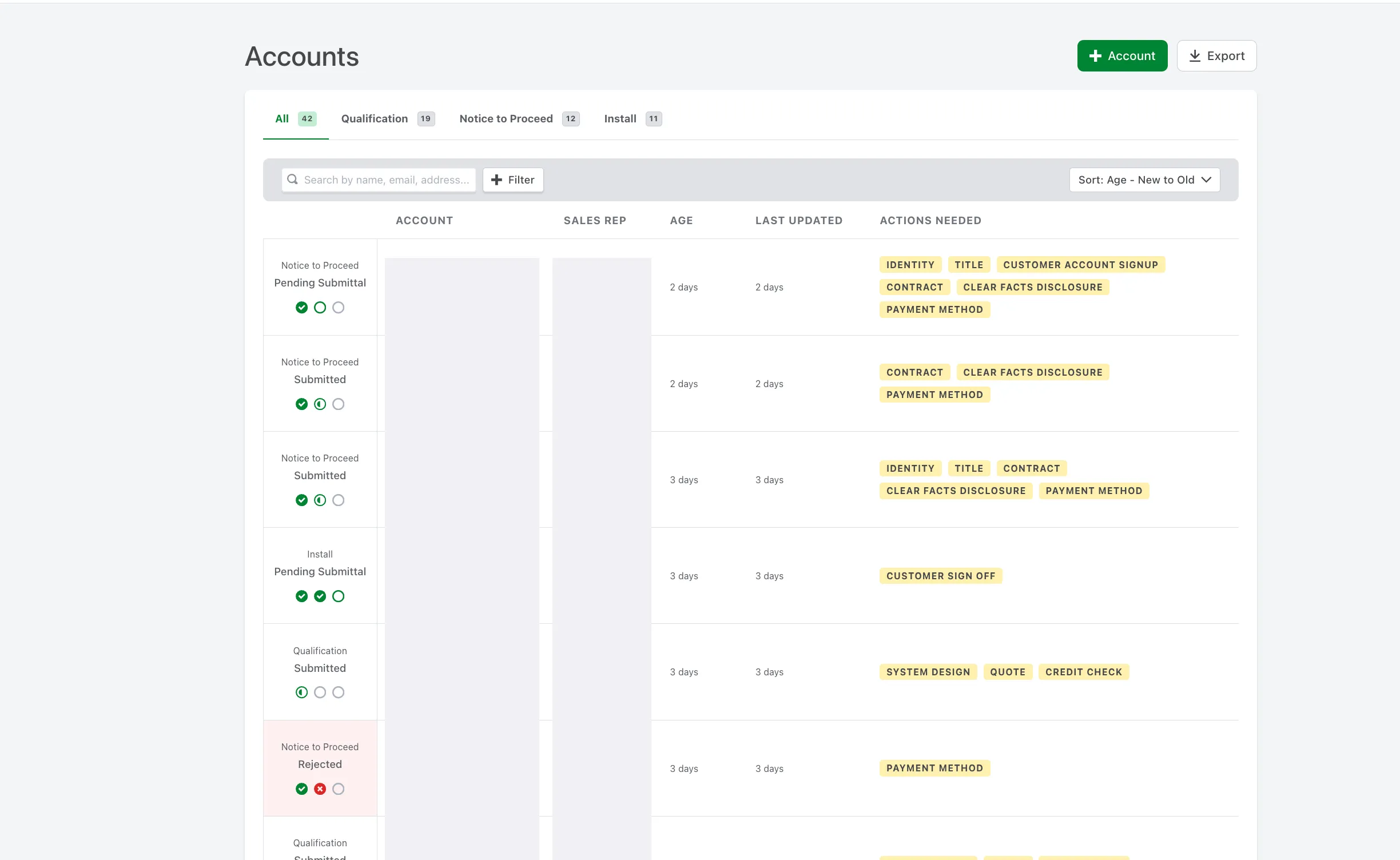Click the ACTIONS NEEDED column header
Screen dimensions: 1400x860
(x=930, y=220)
